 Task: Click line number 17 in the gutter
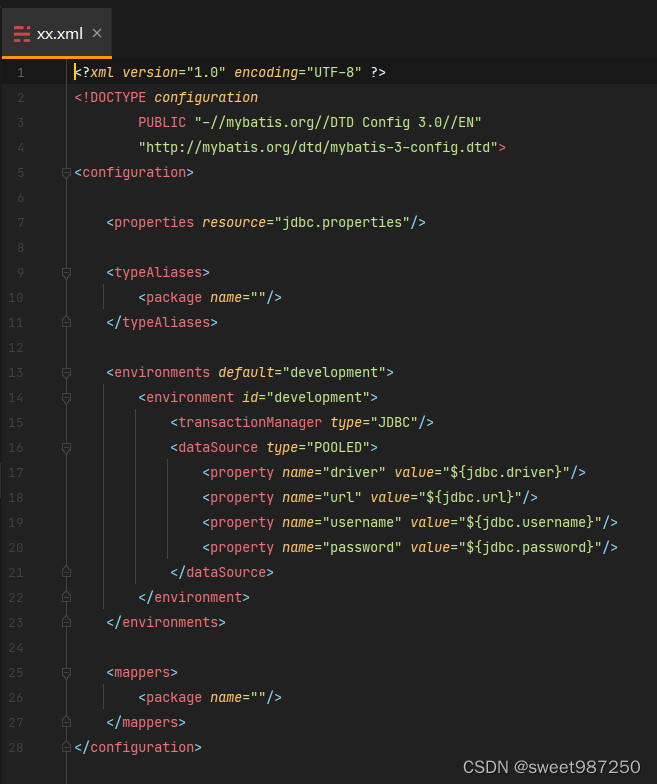[16, 473]
